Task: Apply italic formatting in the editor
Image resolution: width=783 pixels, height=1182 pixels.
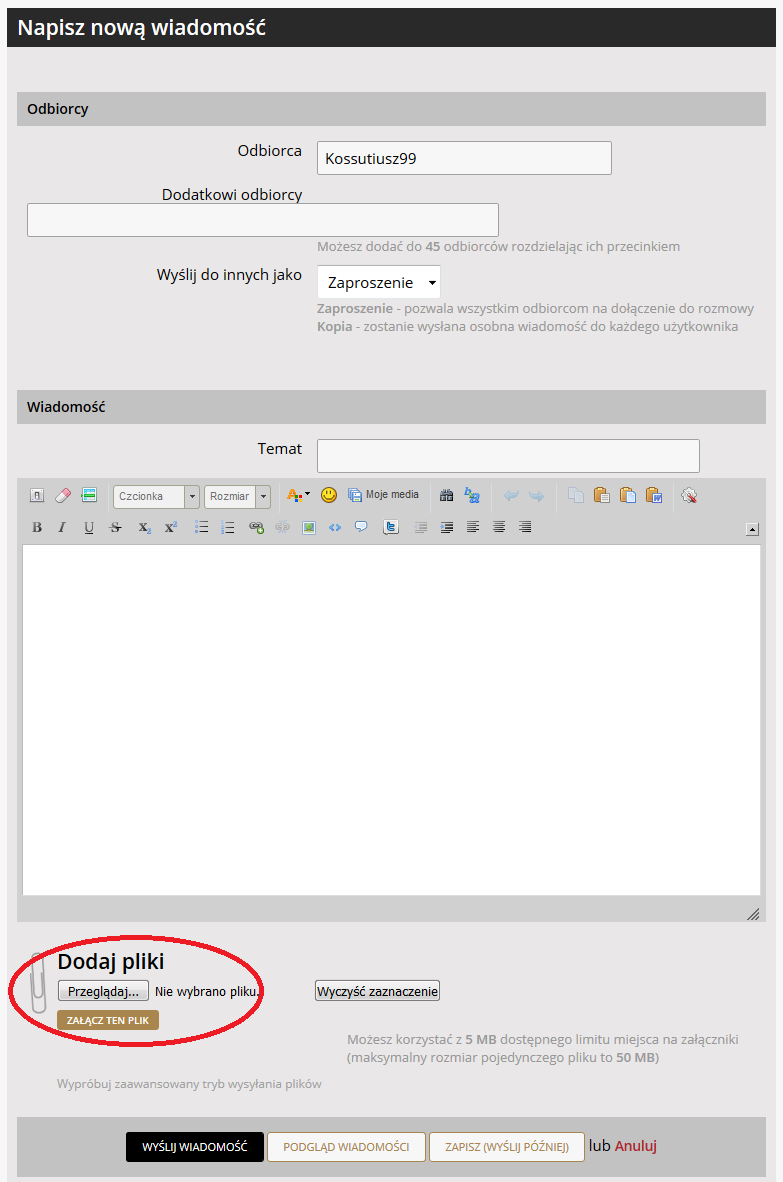Action: point(62,527)
